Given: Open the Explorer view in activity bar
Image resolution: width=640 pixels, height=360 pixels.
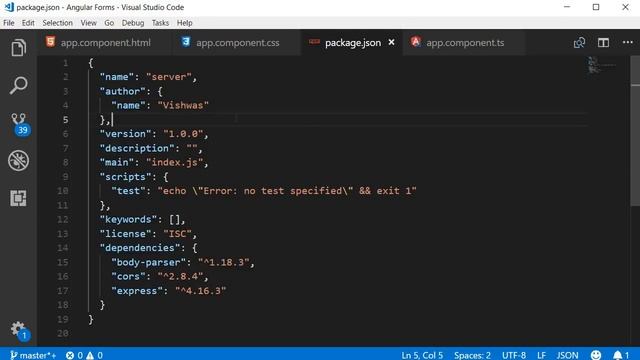Looking at the screenshot, I should tap(18, 48).
